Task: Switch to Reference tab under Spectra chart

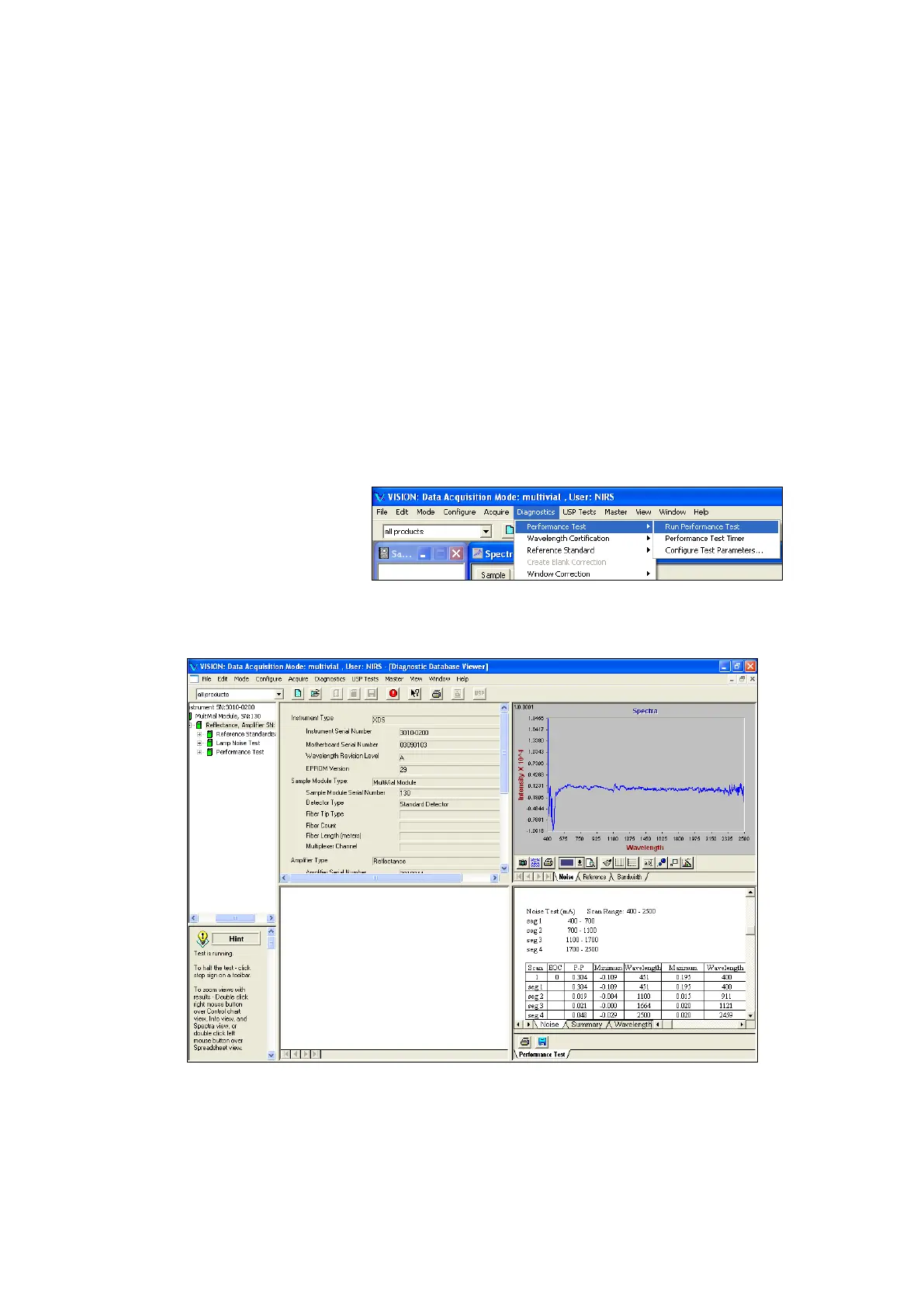Action: (594, 877)
